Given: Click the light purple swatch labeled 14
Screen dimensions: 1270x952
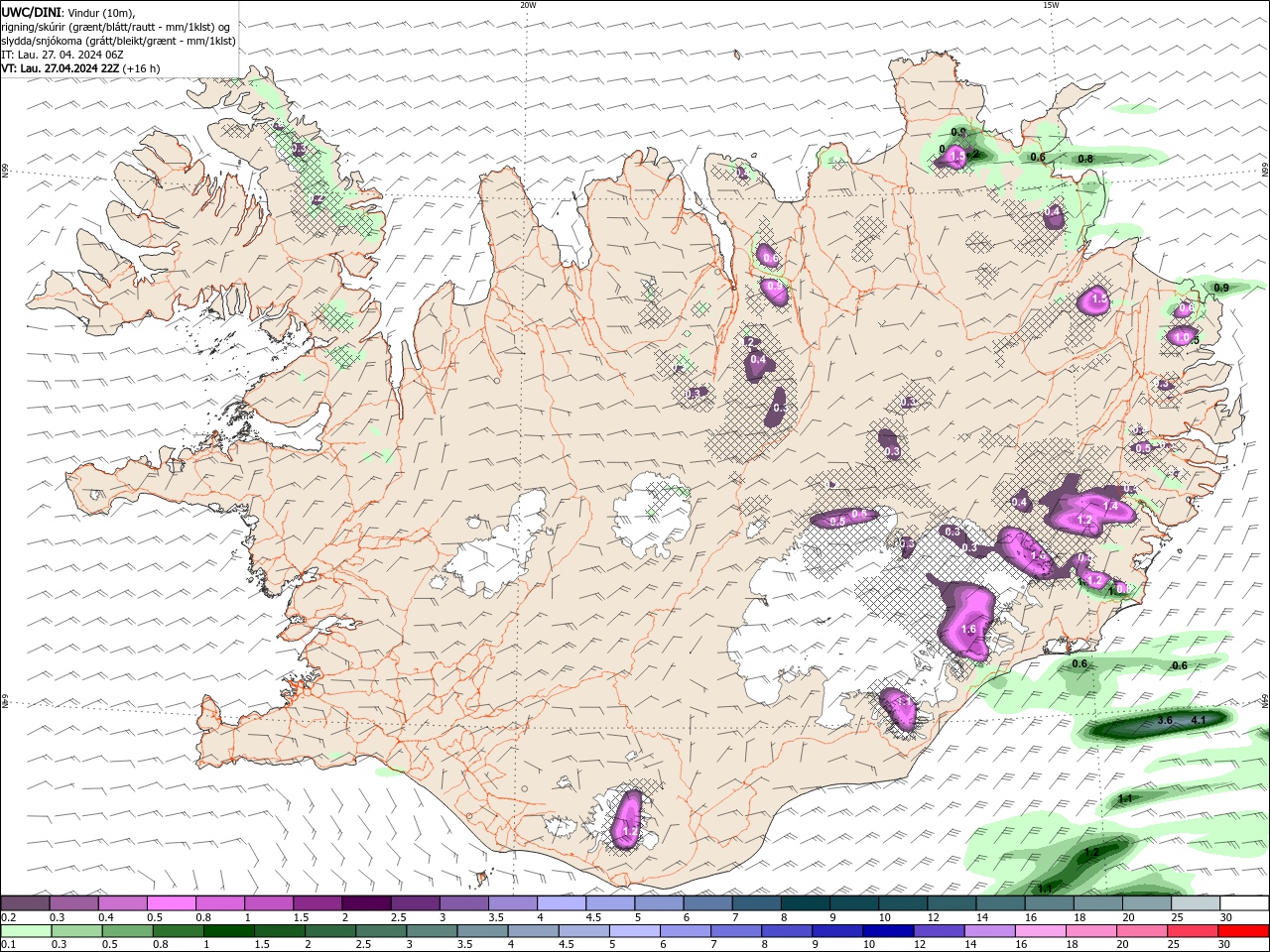Looking at the screenshot, I should pos(988,931).
